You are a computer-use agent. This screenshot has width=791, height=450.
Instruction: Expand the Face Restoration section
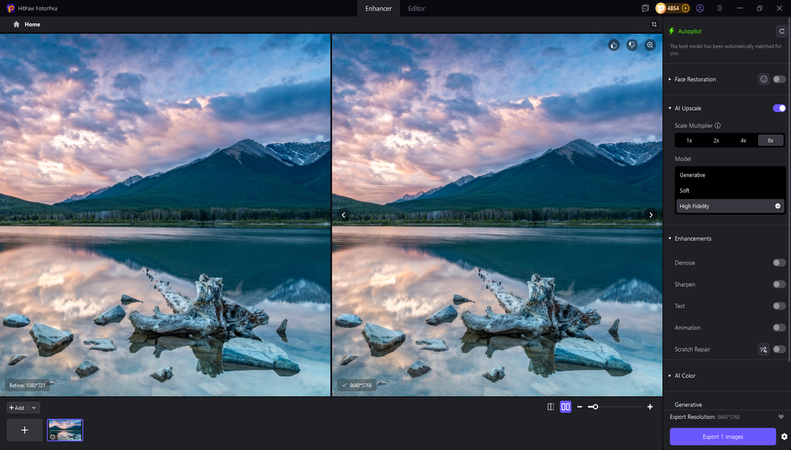click(x=670, y=79)
